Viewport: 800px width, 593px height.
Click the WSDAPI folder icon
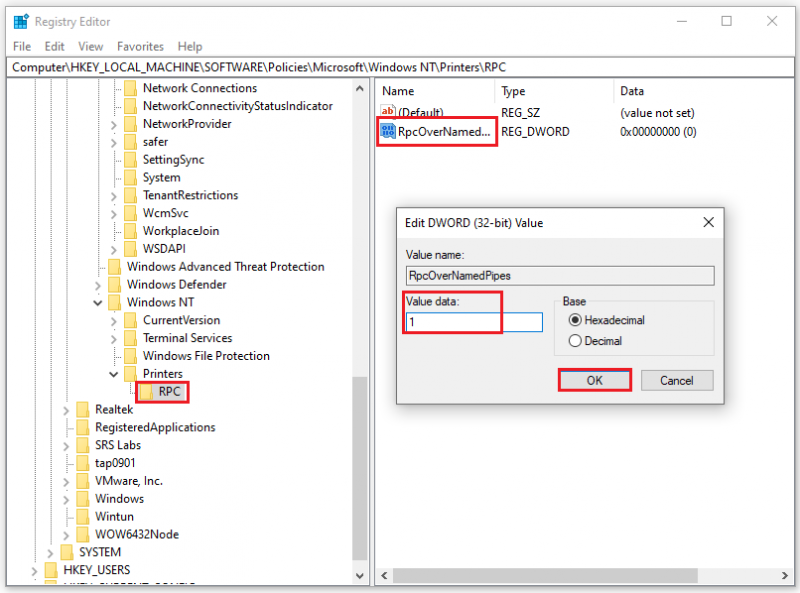pyautogui.click(x=130, y=249)
